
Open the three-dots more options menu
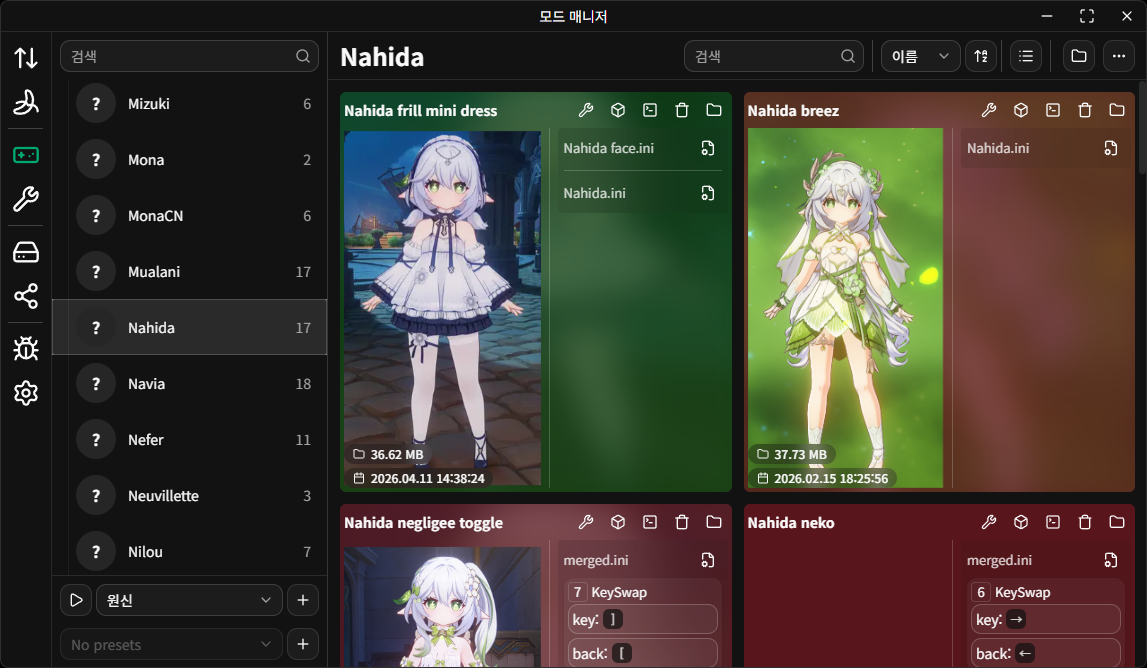1118,56
